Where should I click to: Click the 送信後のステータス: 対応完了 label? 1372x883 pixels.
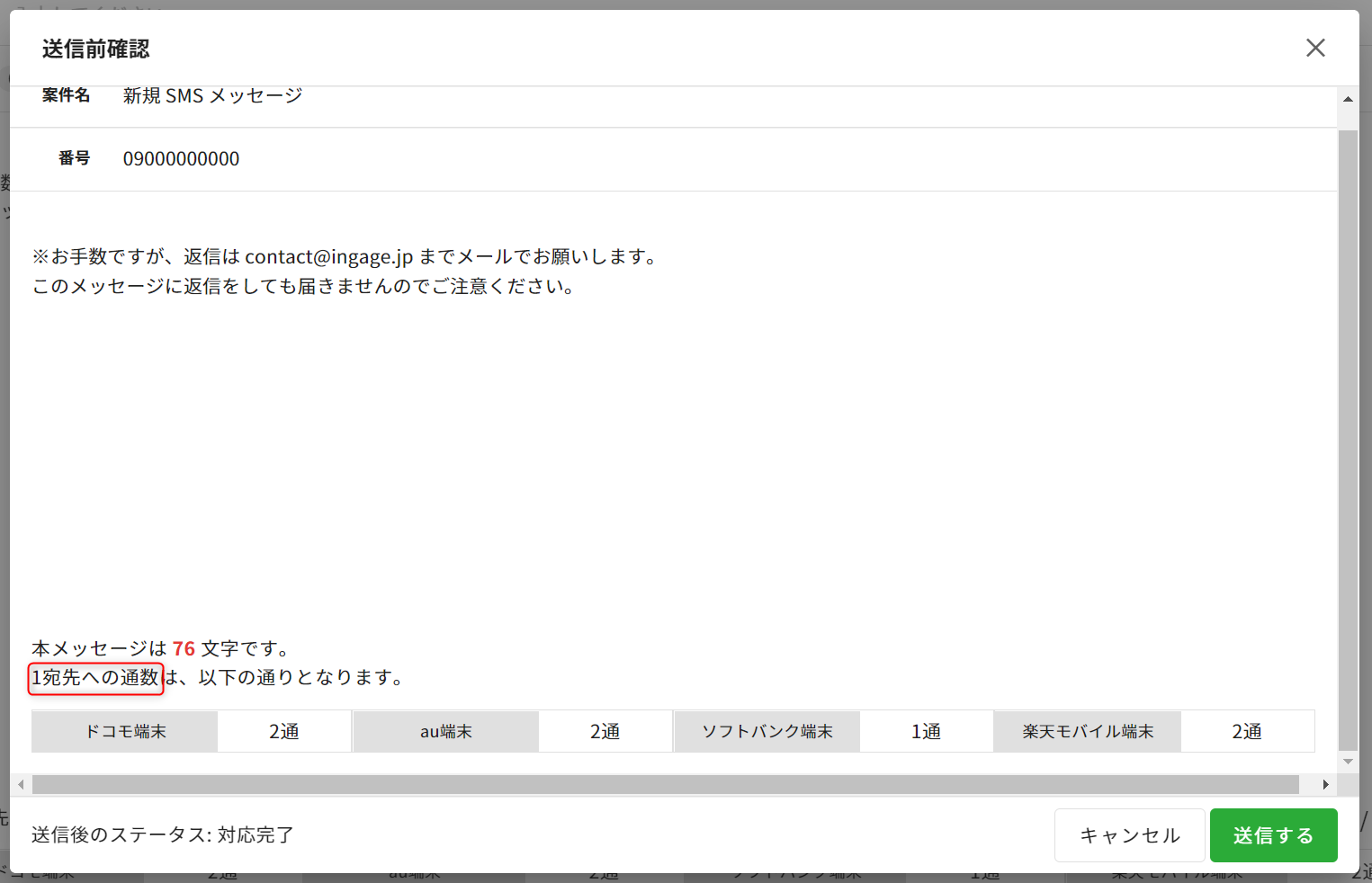(163, 835)
